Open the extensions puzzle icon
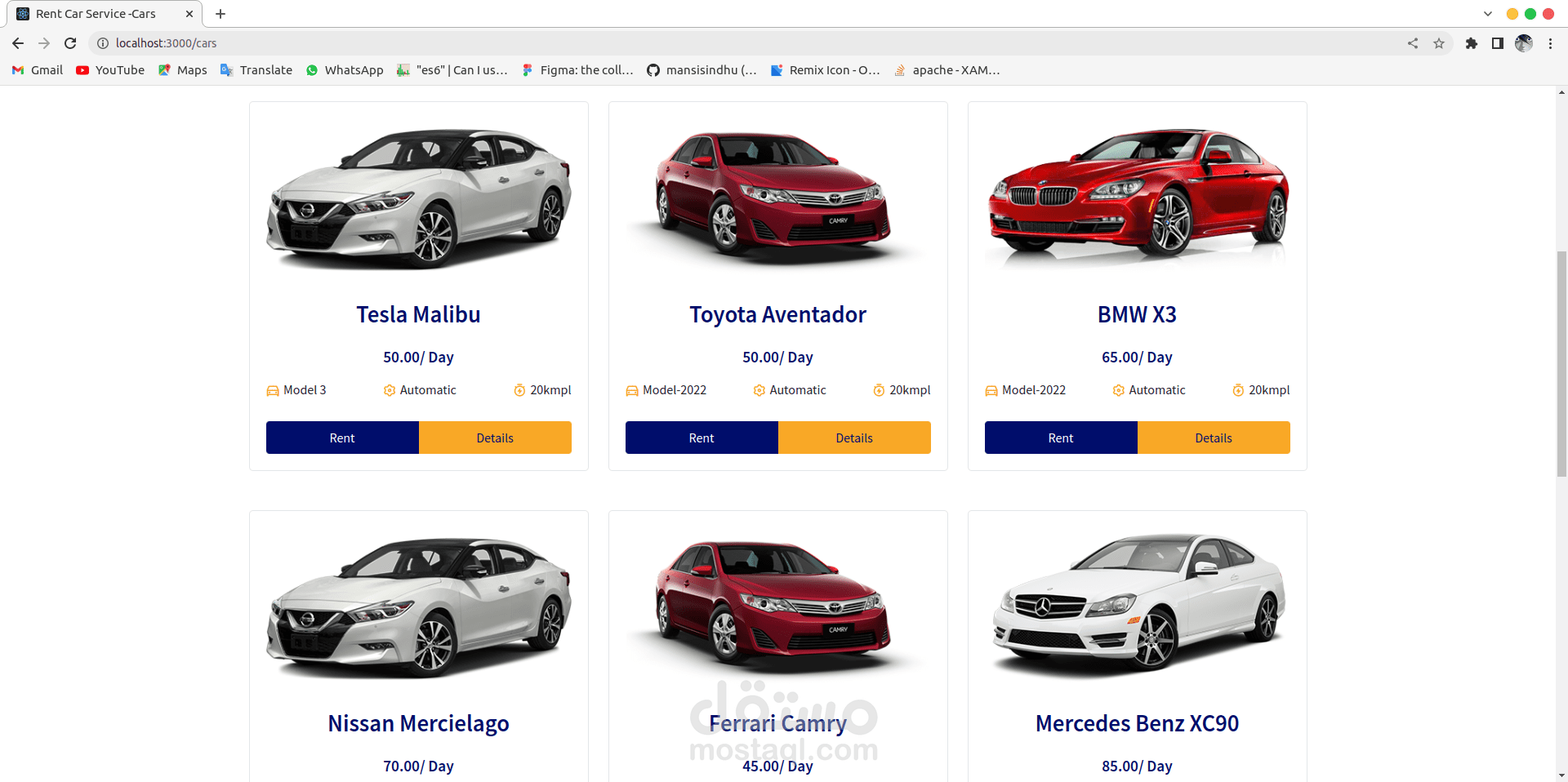The width and height of the screenshot is (1568, 782). [x=1472, y=43]
